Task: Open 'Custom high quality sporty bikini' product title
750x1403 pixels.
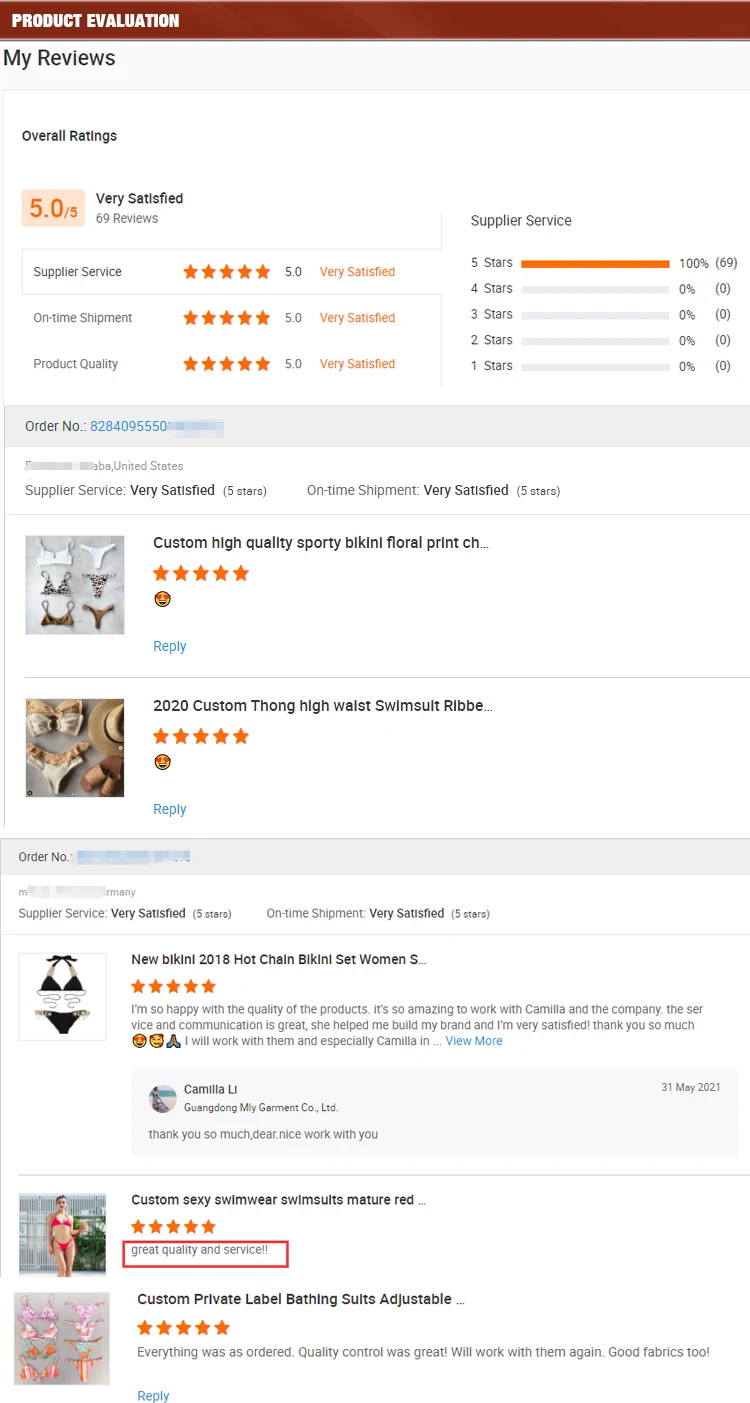Action: point(321,543)
